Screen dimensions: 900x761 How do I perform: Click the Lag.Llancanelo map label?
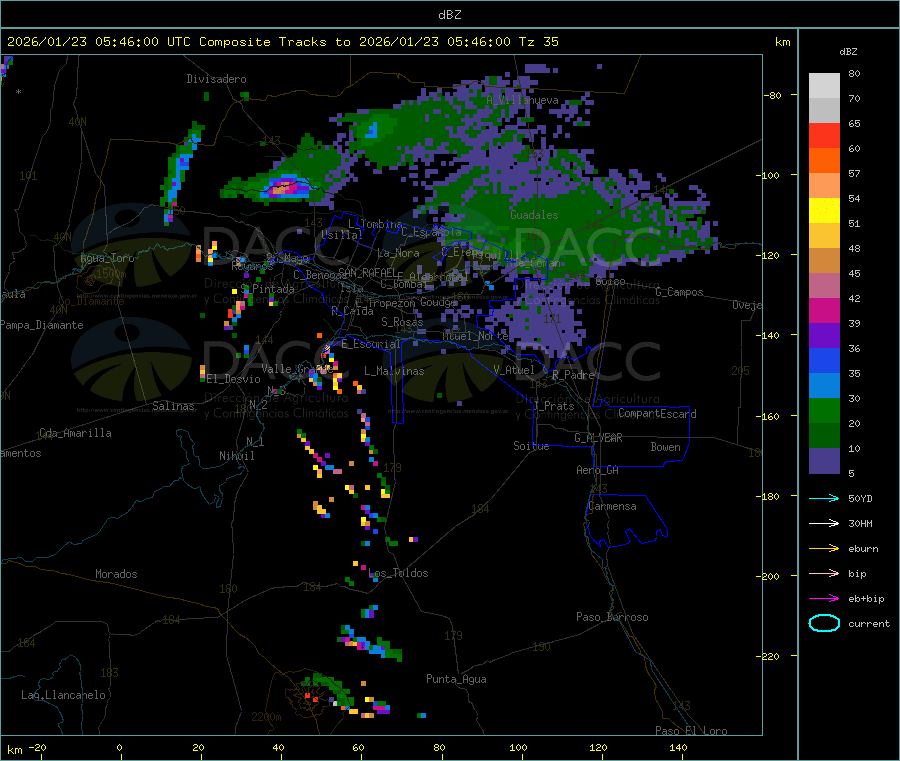(63, 695)
